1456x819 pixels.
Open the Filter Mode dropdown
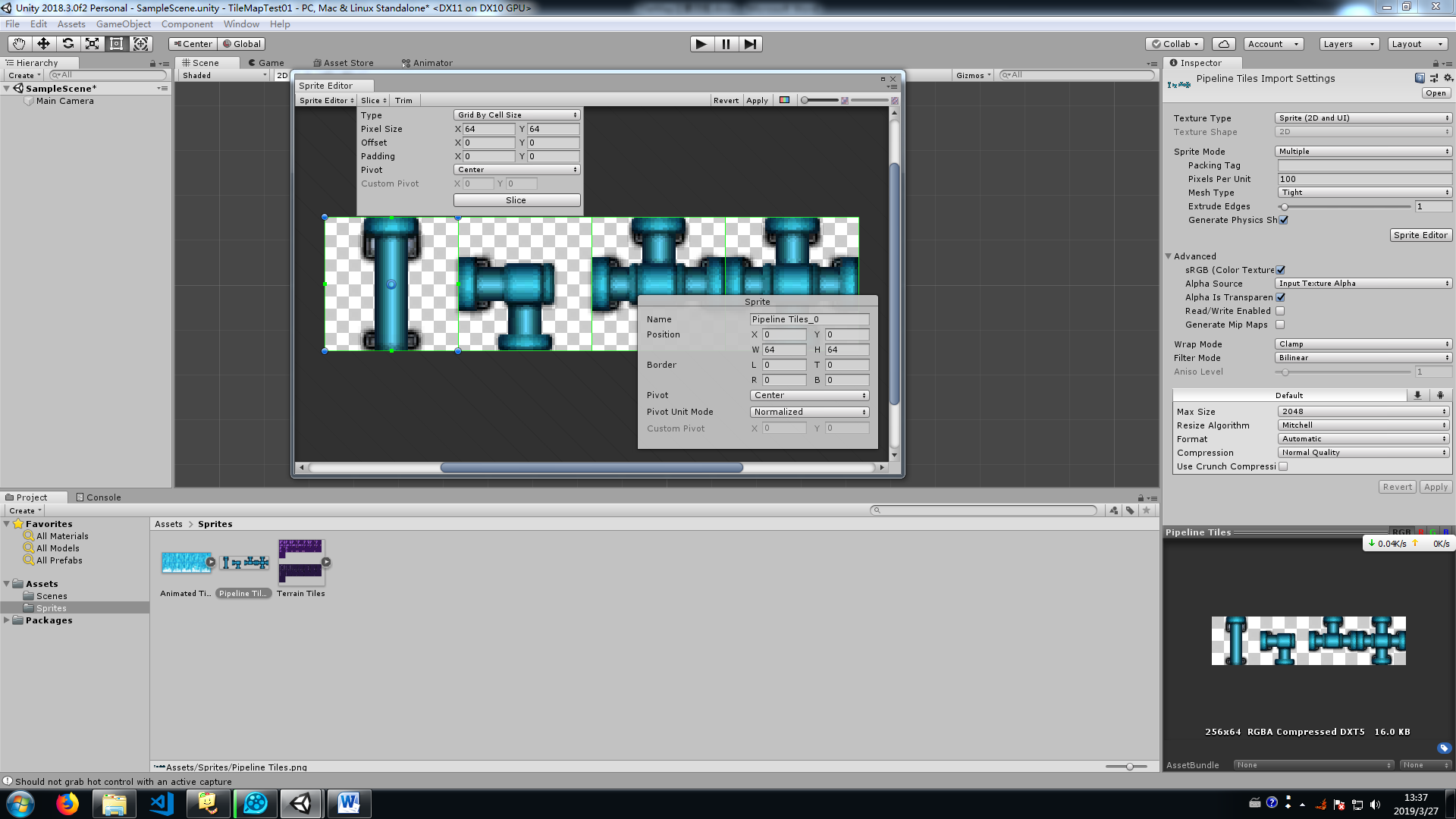tap(1363, 358)
